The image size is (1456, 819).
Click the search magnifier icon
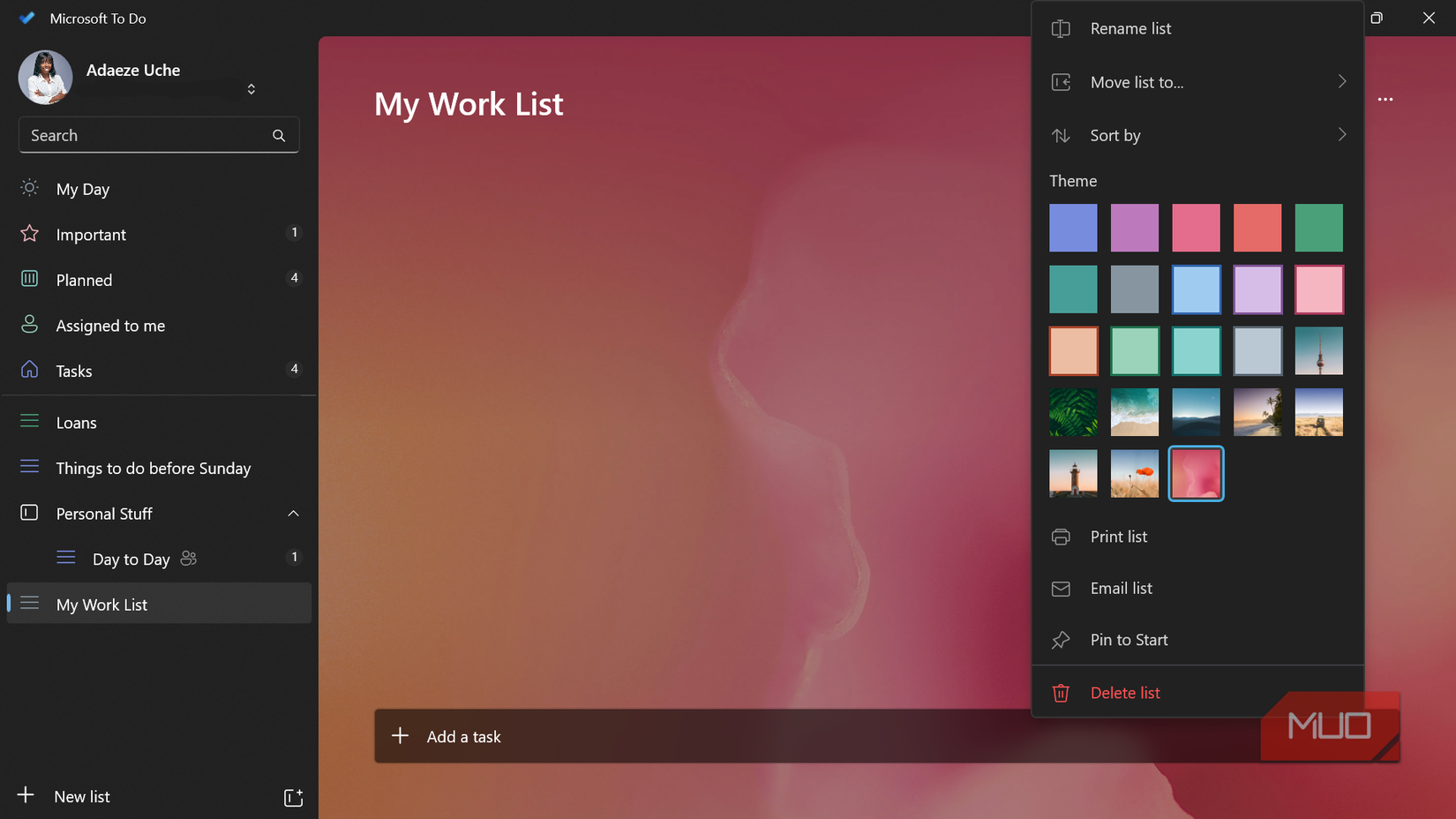pos(279,135)
